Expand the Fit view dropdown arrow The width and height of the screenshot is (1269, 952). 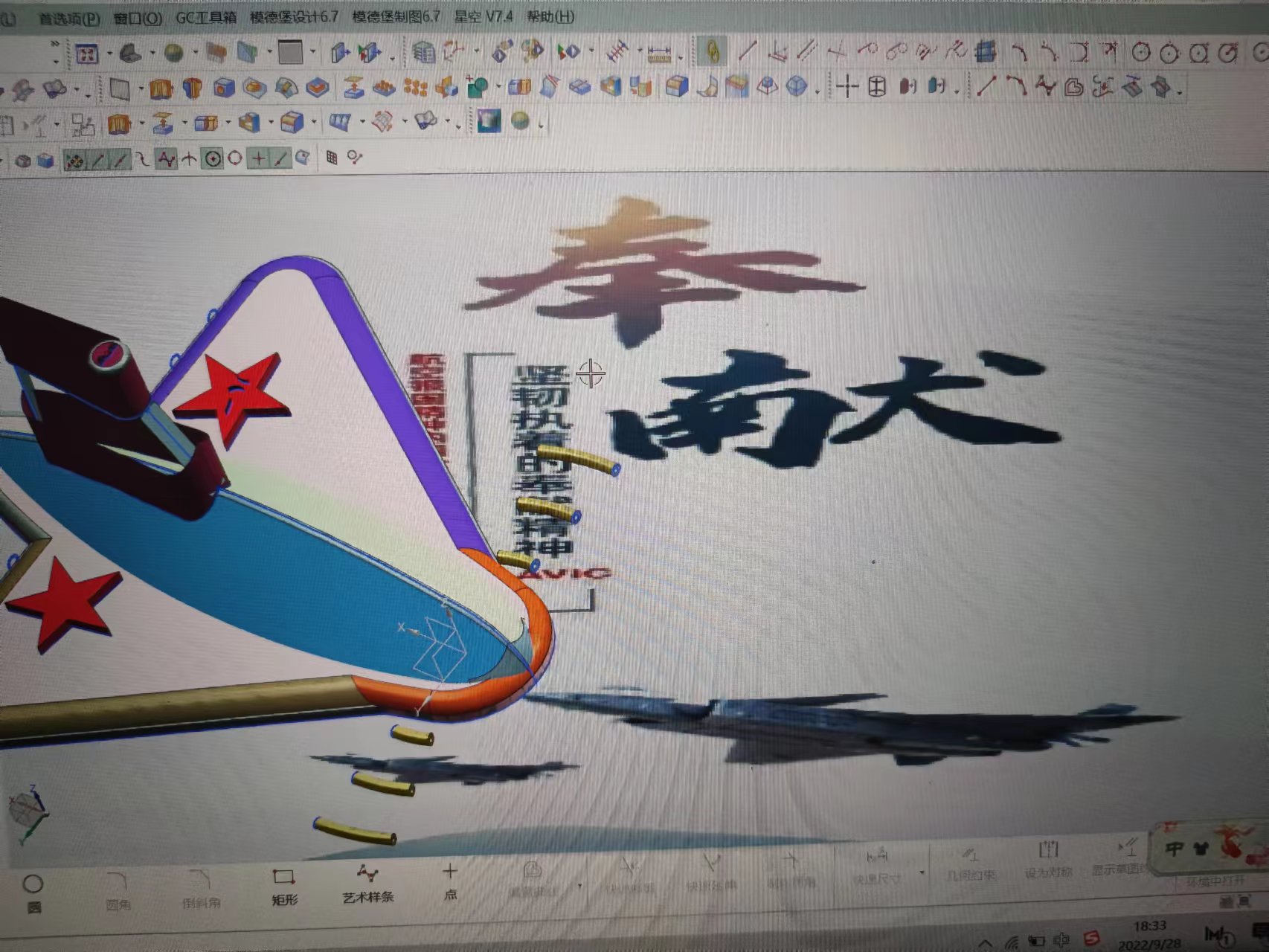[109, 54]
